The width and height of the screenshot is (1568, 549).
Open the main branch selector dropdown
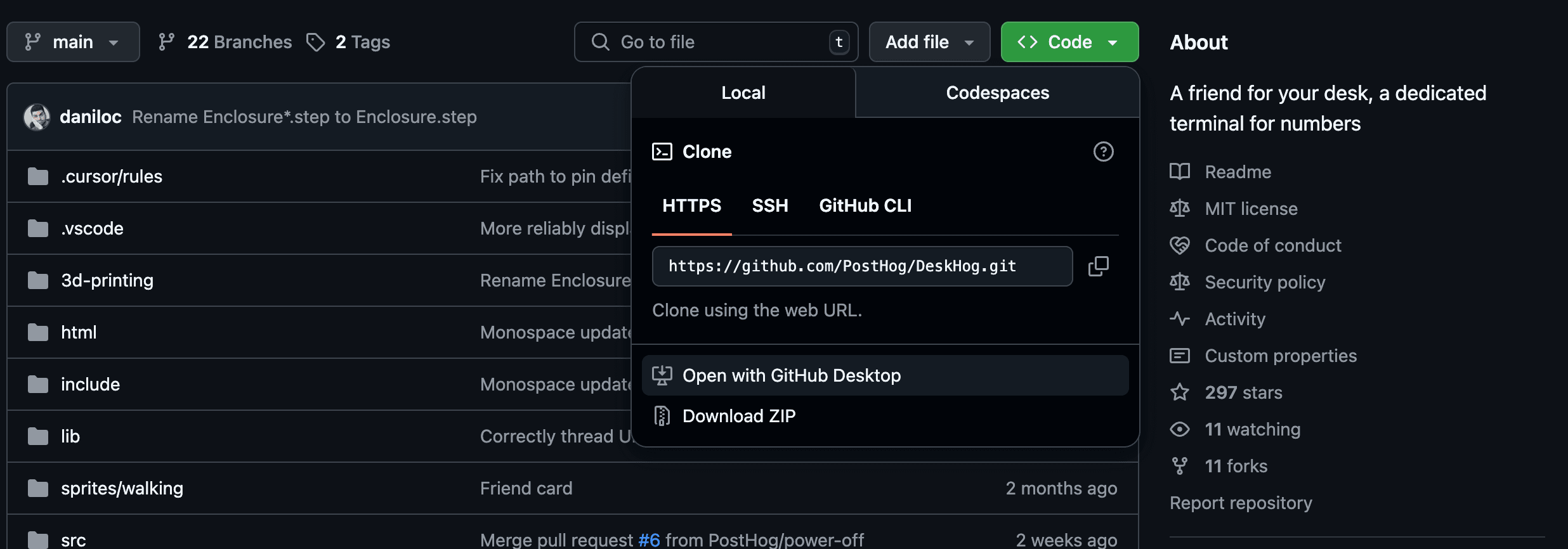click(73, 42)
